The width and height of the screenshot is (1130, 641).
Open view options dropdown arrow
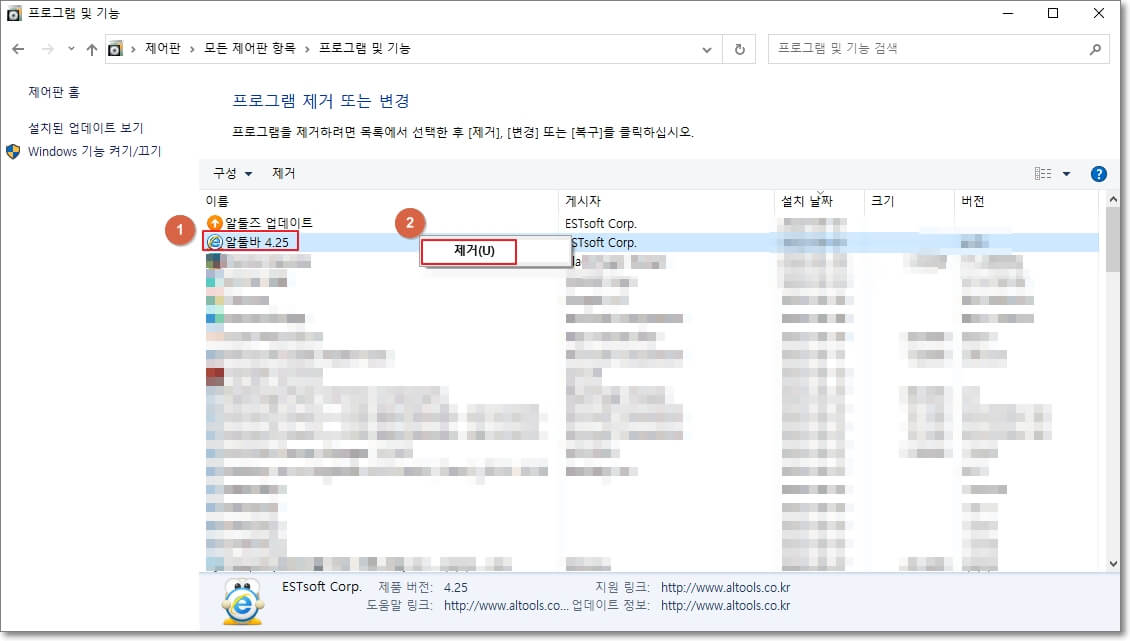coord(1067,174)
